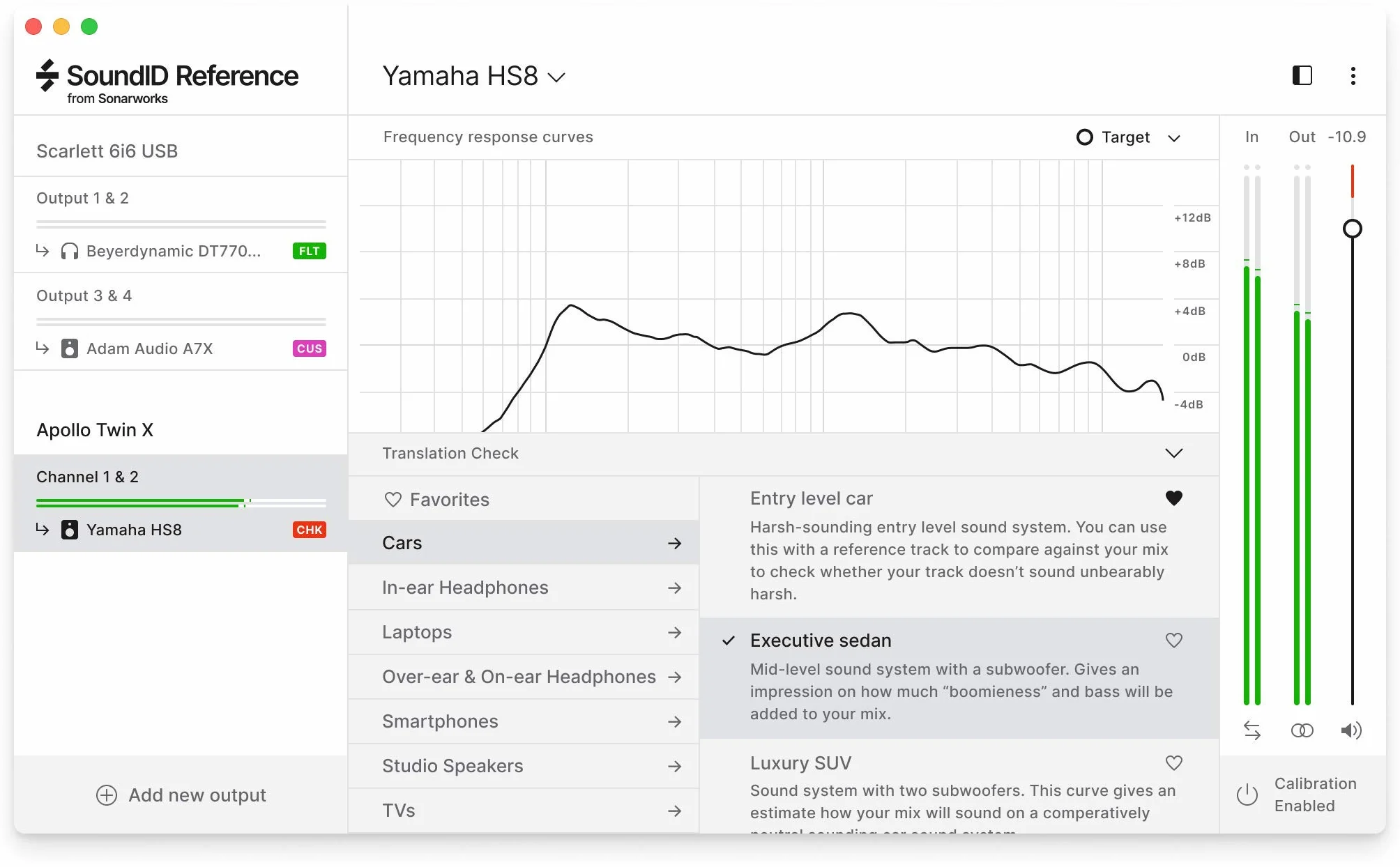Viewport: 1400px width, 867px height.
Task: Click the swap channels arrows icon
Action: (x=1251, y=730)
